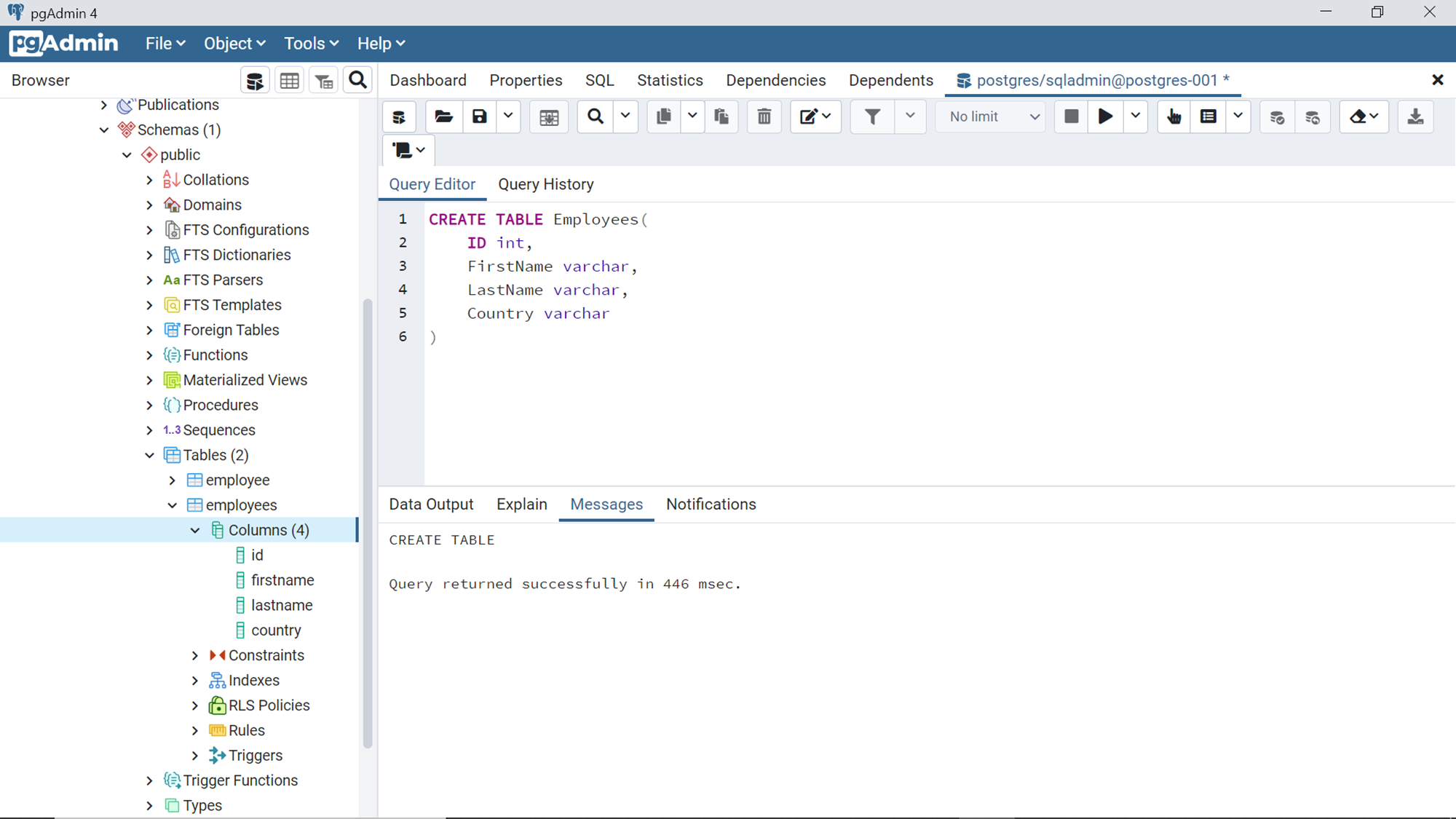Expand the Constraints tree node
The height and width of the screenshot is (819, 1456).
(195, 655)
